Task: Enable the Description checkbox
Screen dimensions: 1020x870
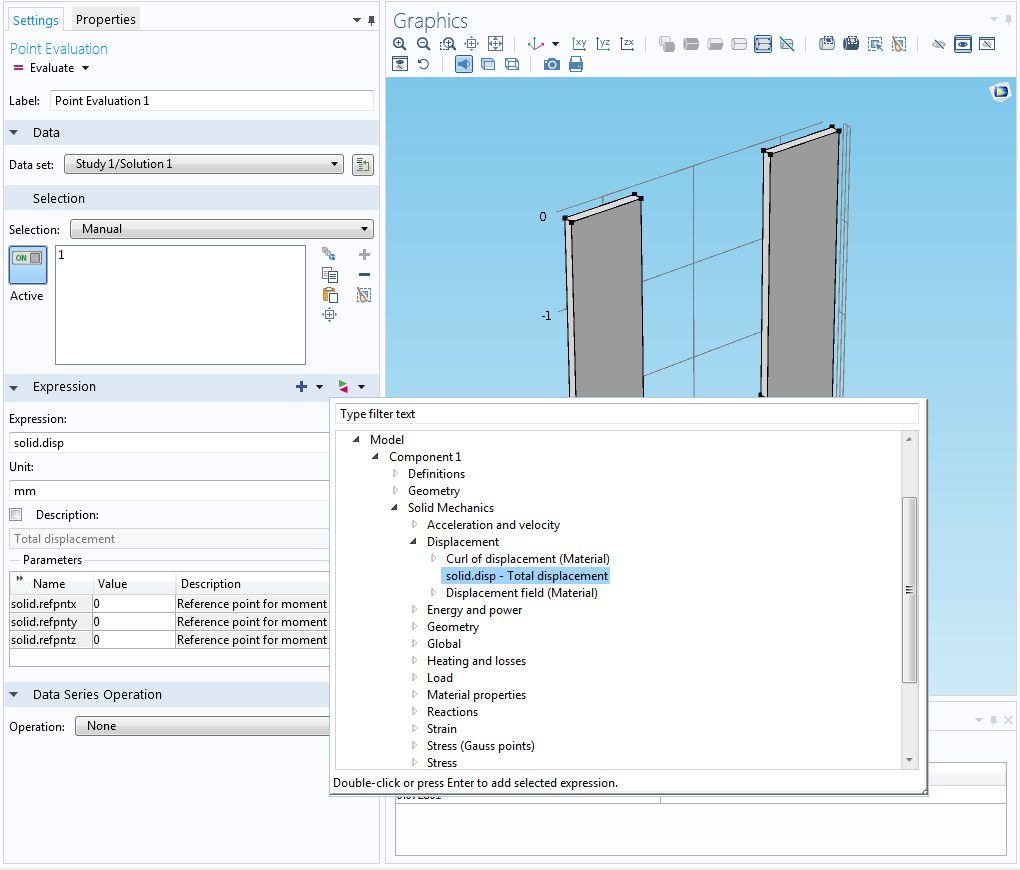Action: point(16,515)
